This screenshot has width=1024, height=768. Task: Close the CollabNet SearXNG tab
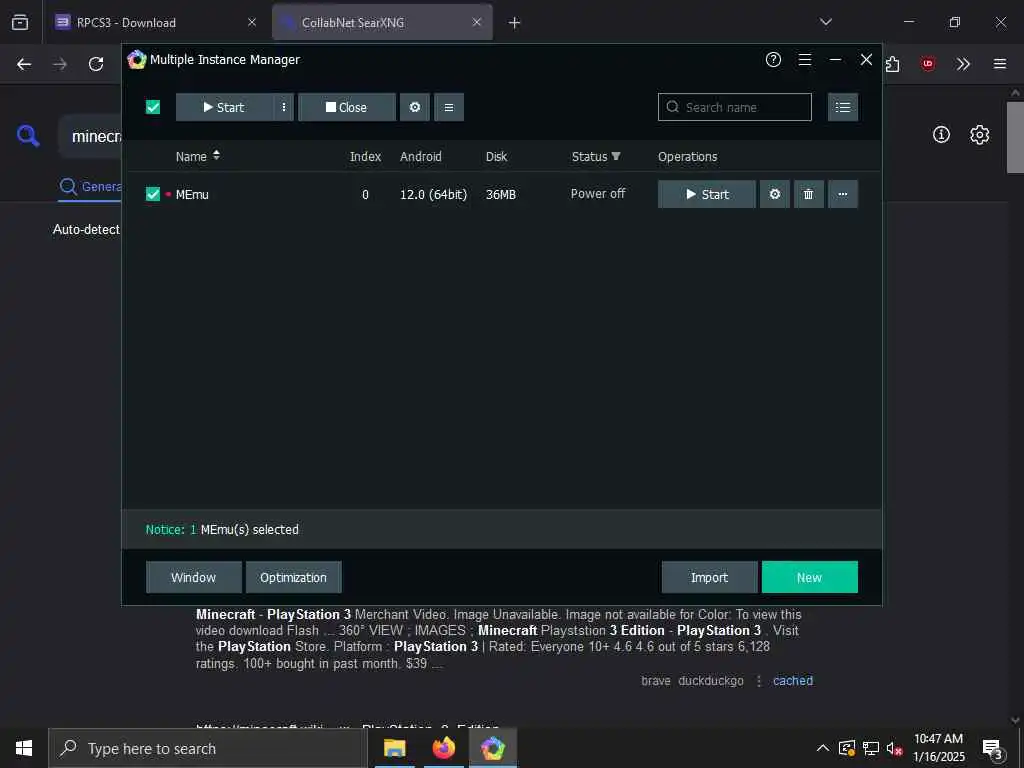(477, 22)
